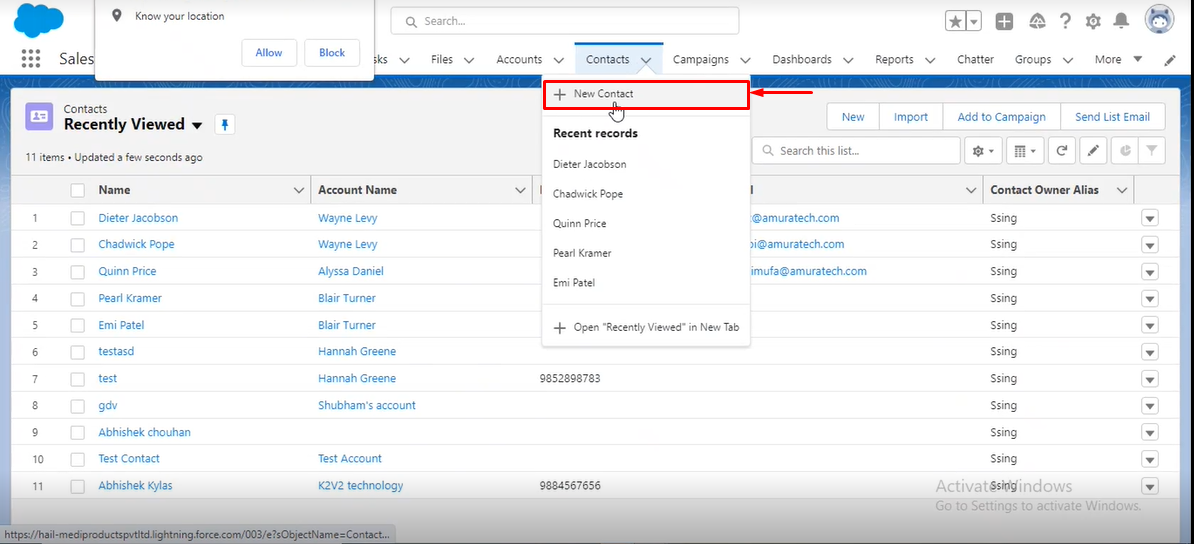The height and width of the screenshot is (544, 1194).
Task: Open the row actions dropdown for Dieter Jacobson
Action: click(x=1150, y=219)
